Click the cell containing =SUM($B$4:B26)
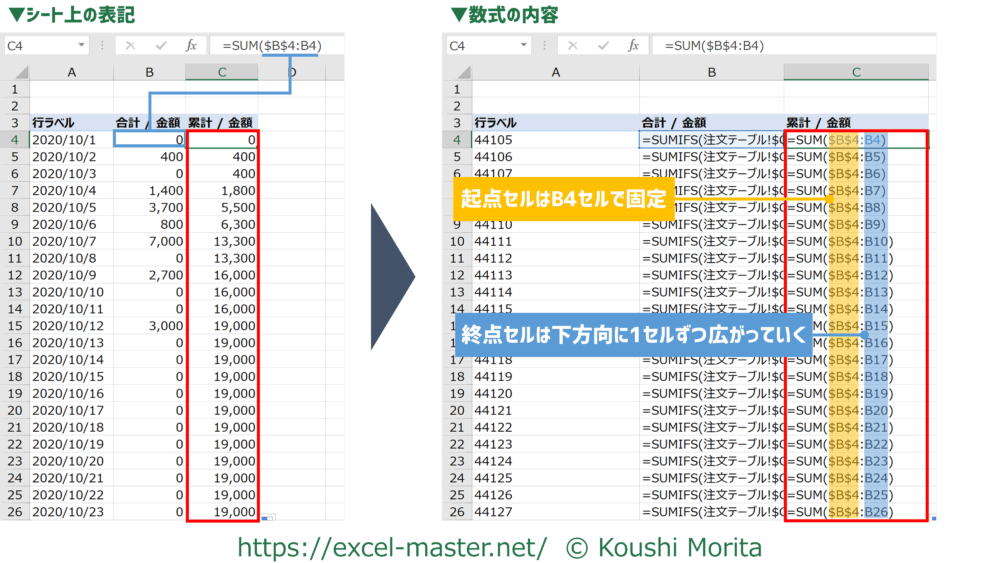Image resolution: width=1000 pixels, height=563 pixels. click(856, 512)
